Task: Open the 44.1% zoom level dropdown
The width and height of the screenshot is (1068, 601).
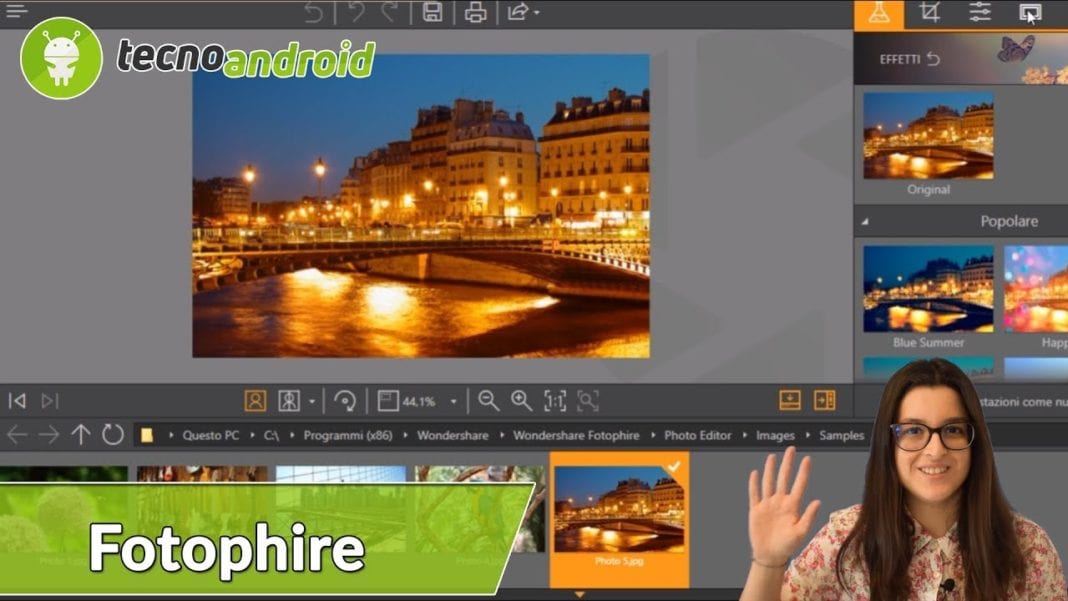Action: (453, 401)
